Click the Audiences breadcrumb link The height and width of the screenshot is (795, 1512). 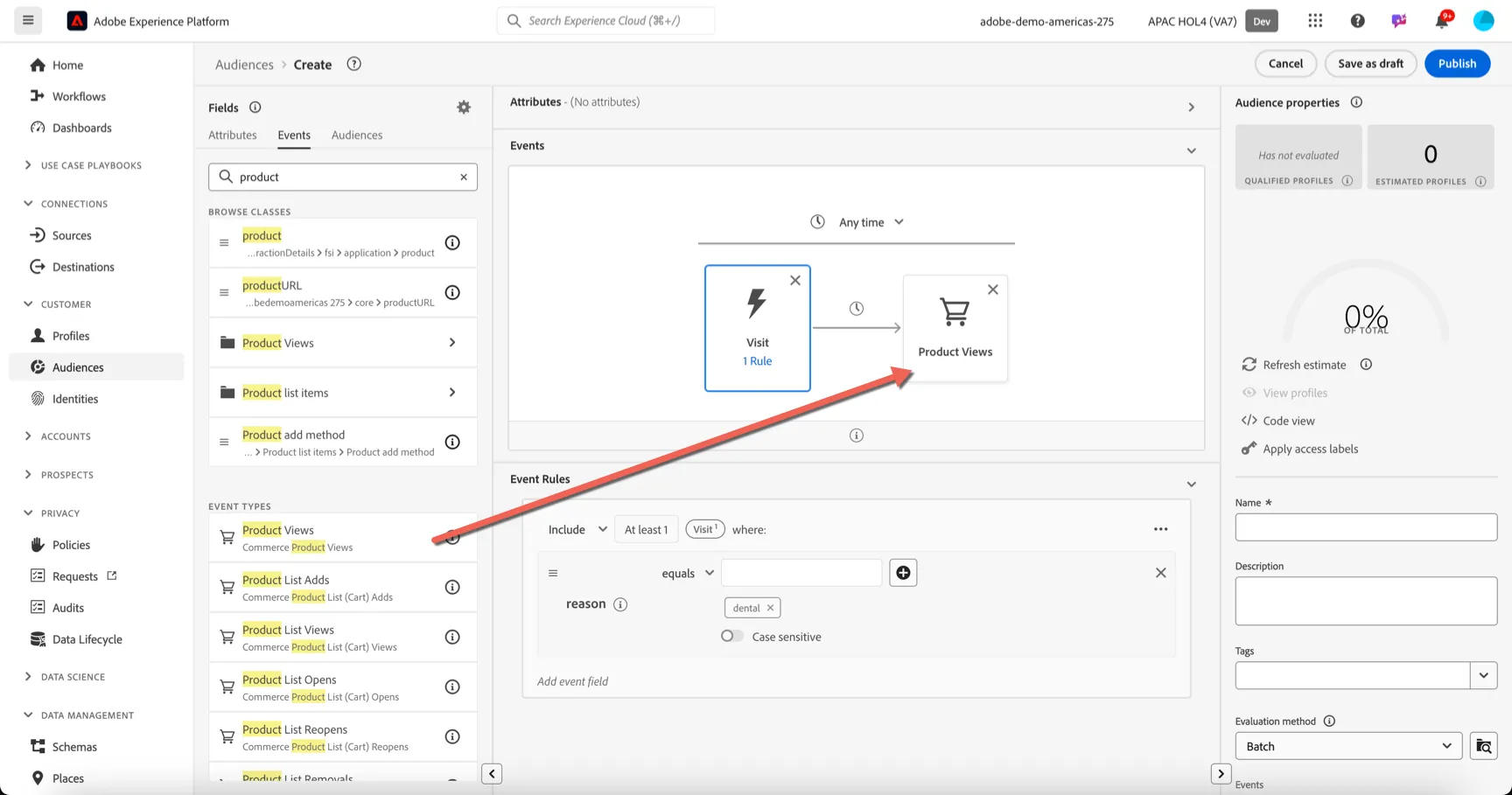click(x=244, y=64)
